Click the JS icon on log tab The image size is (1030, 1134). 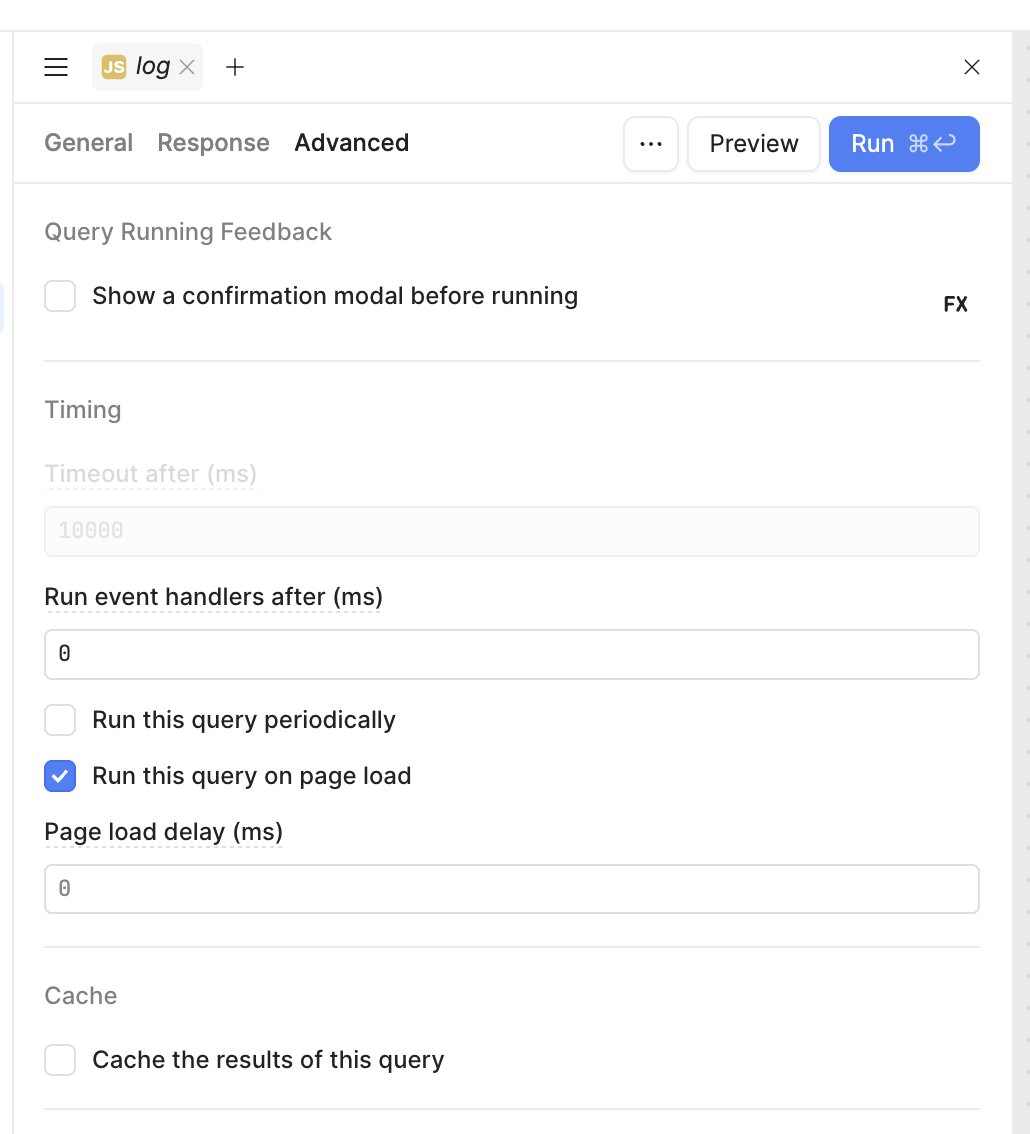pyautogui.click(x=114, y=67)
